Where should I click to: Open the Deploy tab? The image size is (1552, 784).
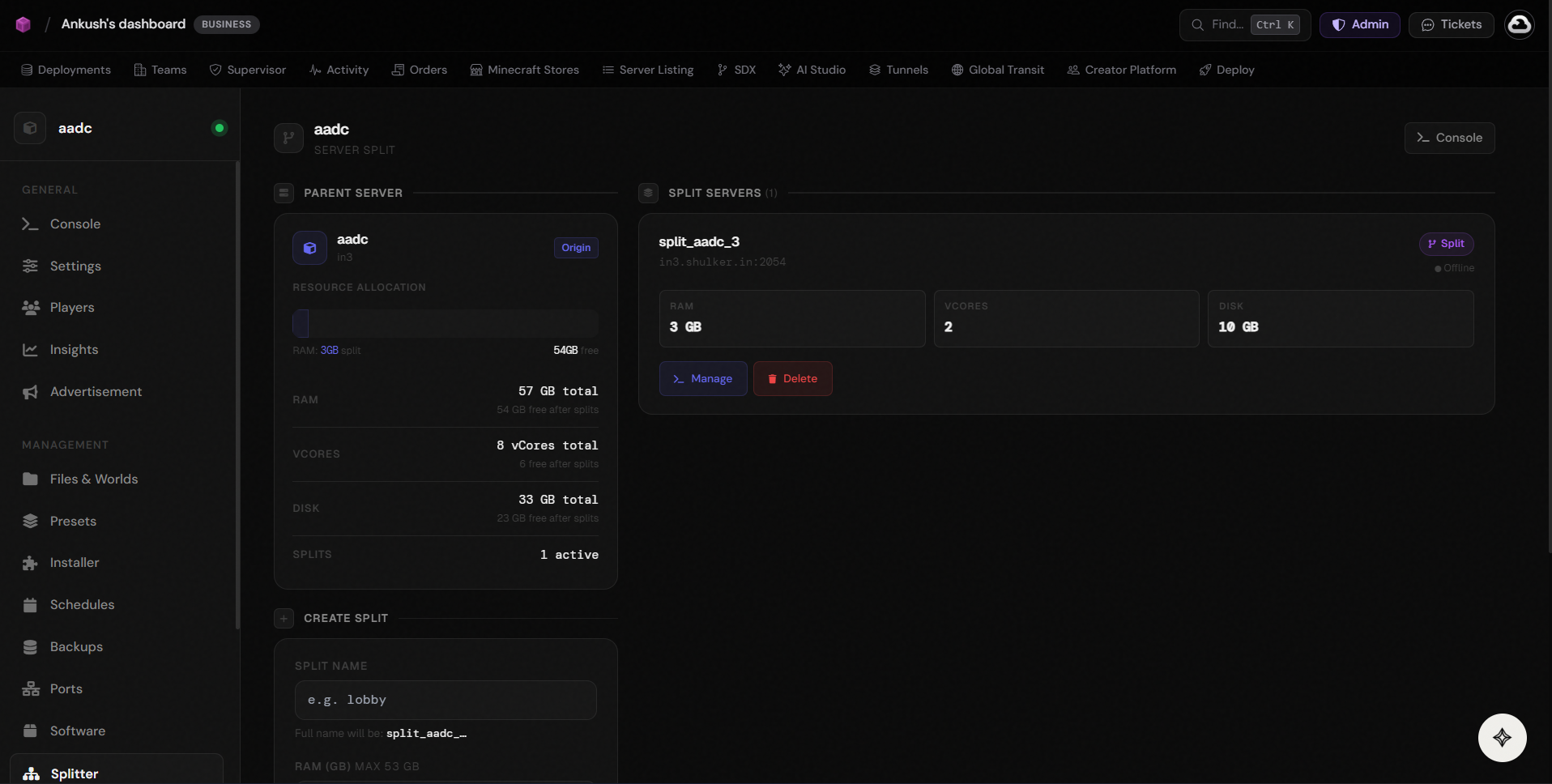point(1227,70)
